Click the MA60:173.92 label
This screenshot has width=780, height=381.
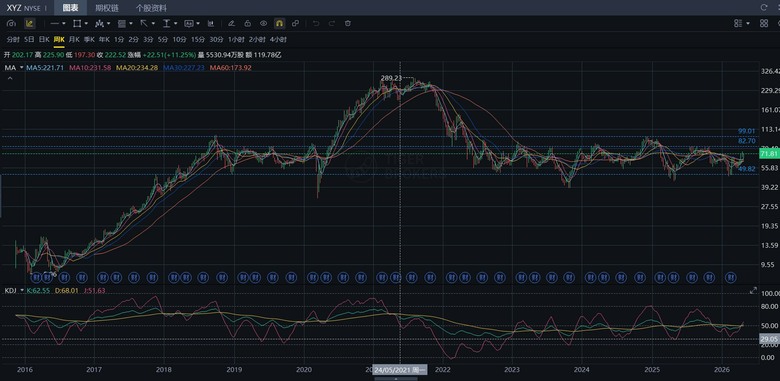231,67
